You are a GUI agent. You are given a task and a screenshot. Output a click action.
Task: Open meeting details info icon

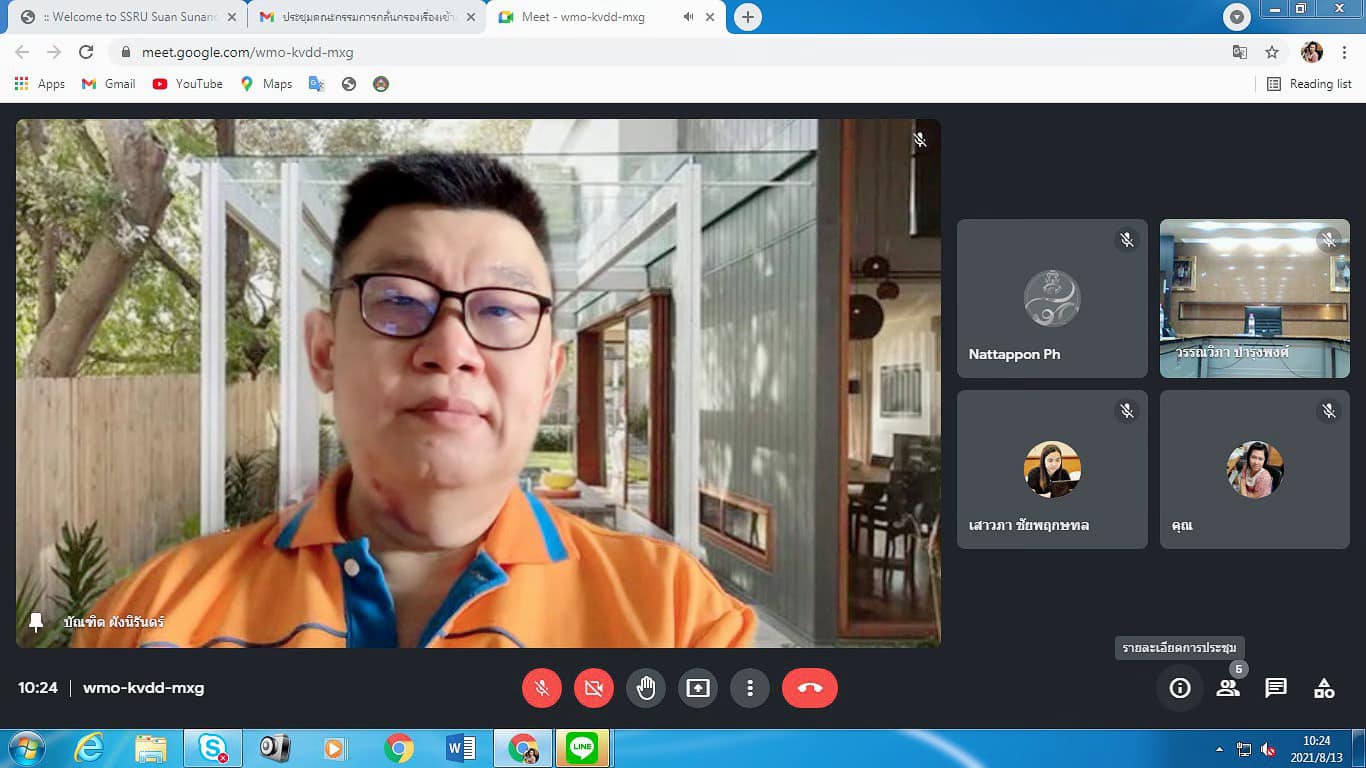click(1180, 688)
